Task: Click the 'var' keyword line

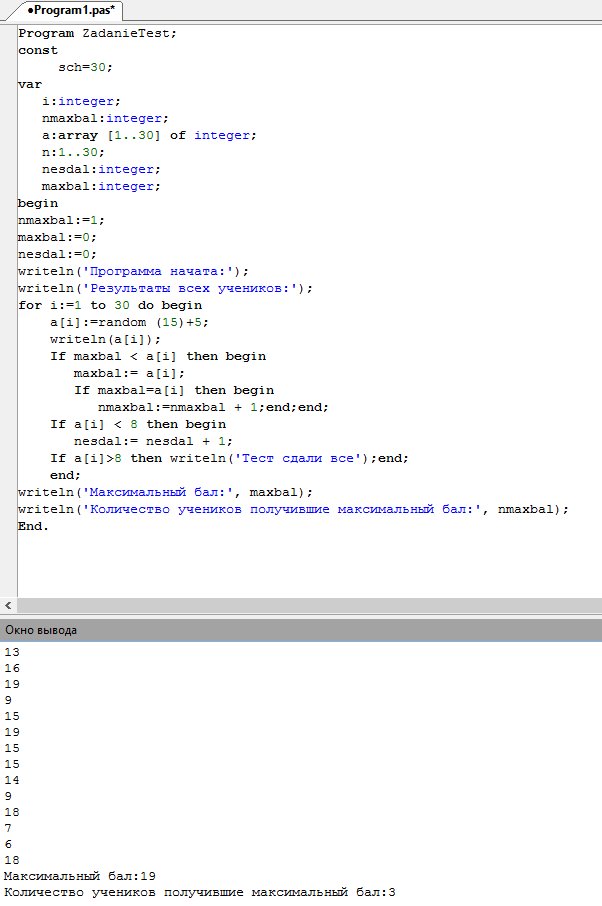Action: click(29, 84)
